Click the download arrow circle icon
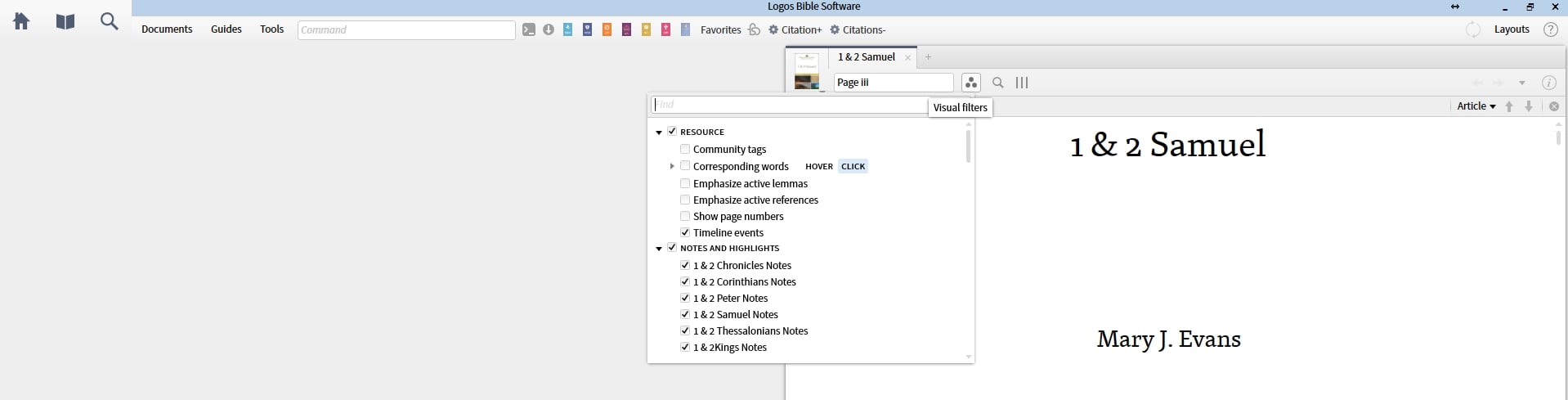The width and height of the screenshot is (1568, 400). tap(549, 29)
